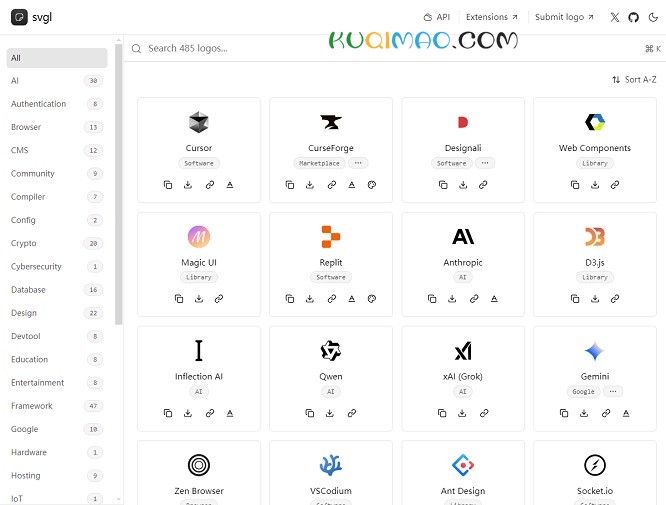Copy the Magic UI logo SVG
Screen dimensions: 666x505
pos(179,299)
